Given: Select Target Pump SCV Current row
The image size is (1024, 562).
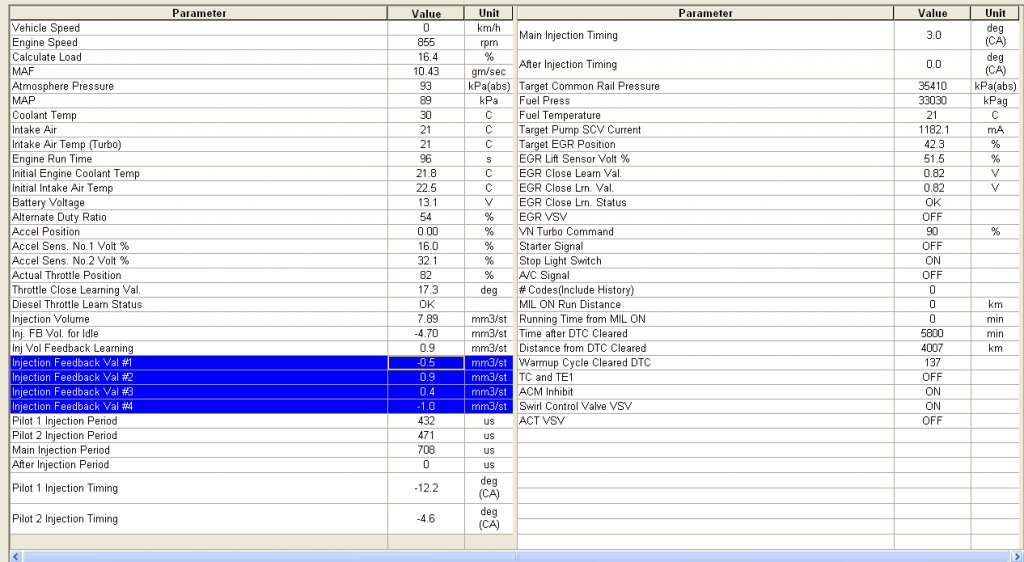Looking at the screenshot, I should pos(769,130).
